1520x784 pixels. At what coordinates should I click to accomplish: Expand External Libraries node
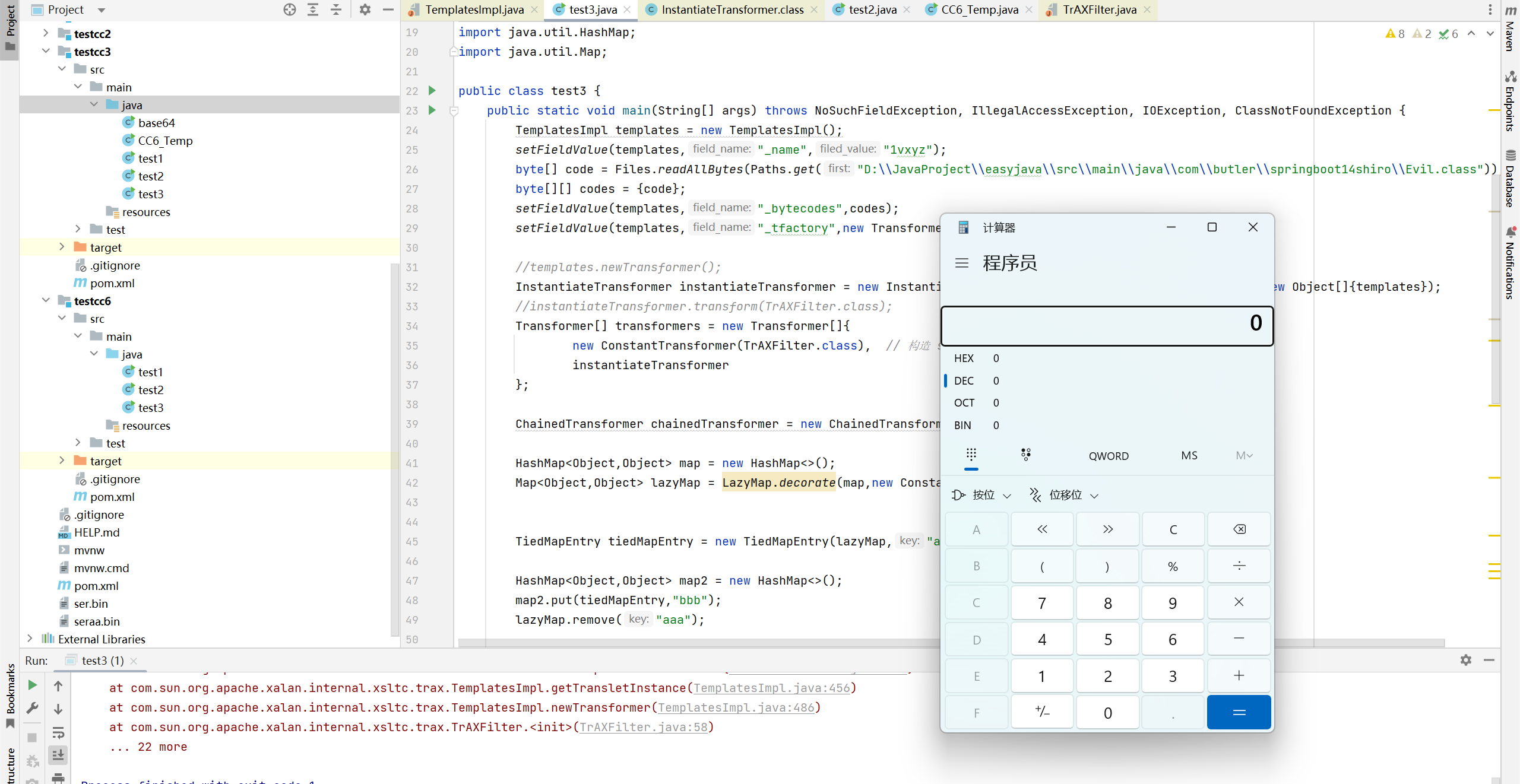[x=30, y=639]
